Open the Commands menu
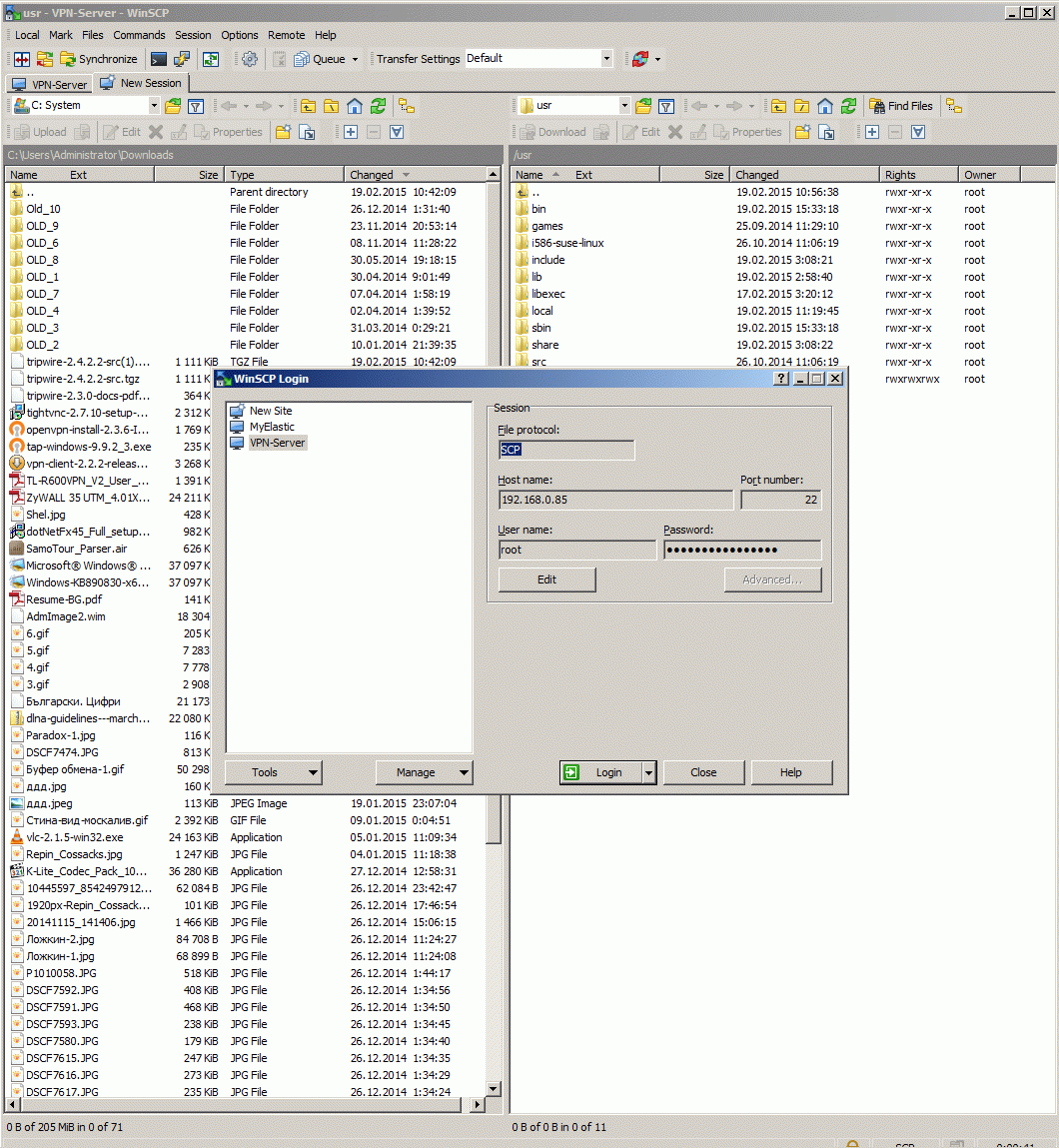Screen dimensions: 1059x1148 pos(139,35)
